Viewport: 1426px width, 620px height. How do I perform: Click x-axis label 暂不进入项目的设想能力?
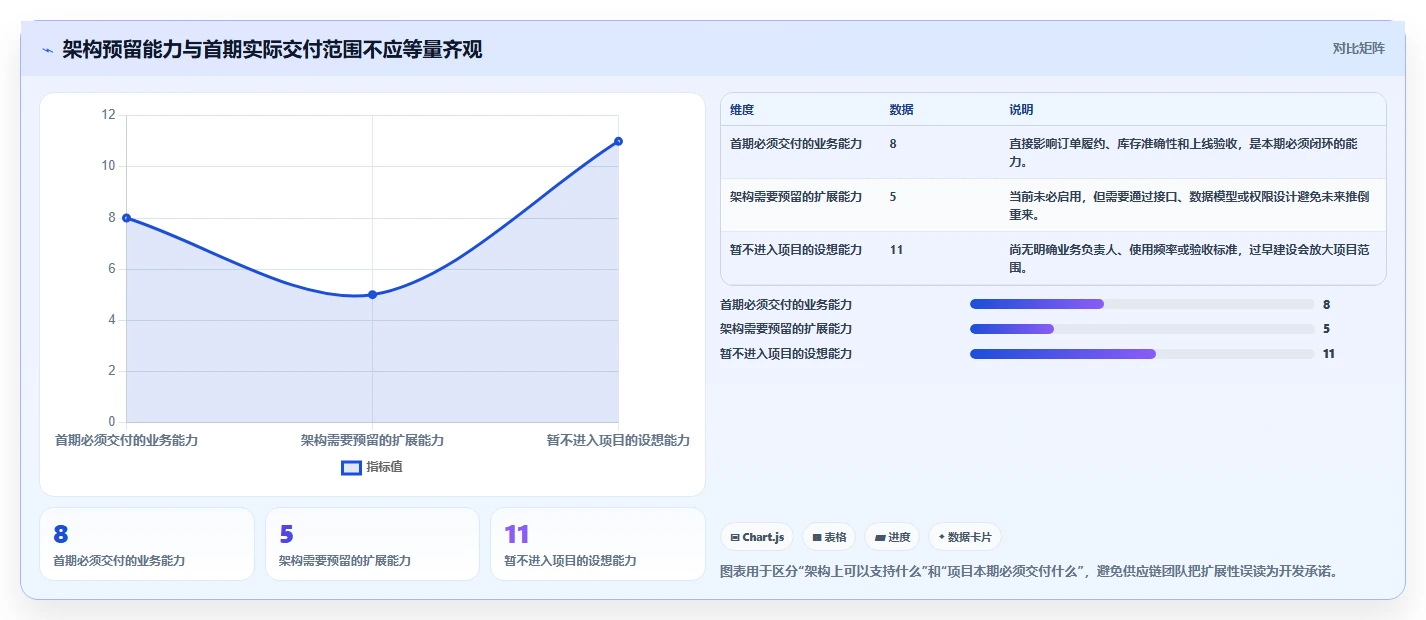[618, 440]
